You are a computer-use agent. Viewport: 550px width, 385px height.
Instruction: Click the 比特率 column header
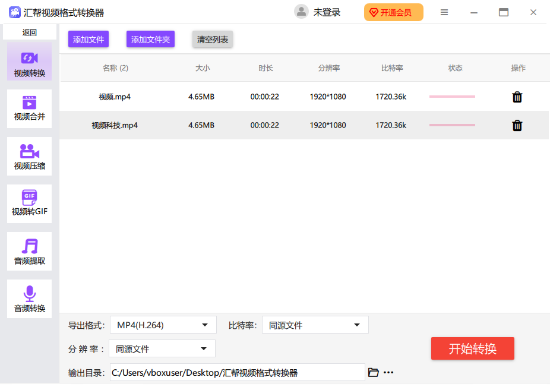(392, 68)
